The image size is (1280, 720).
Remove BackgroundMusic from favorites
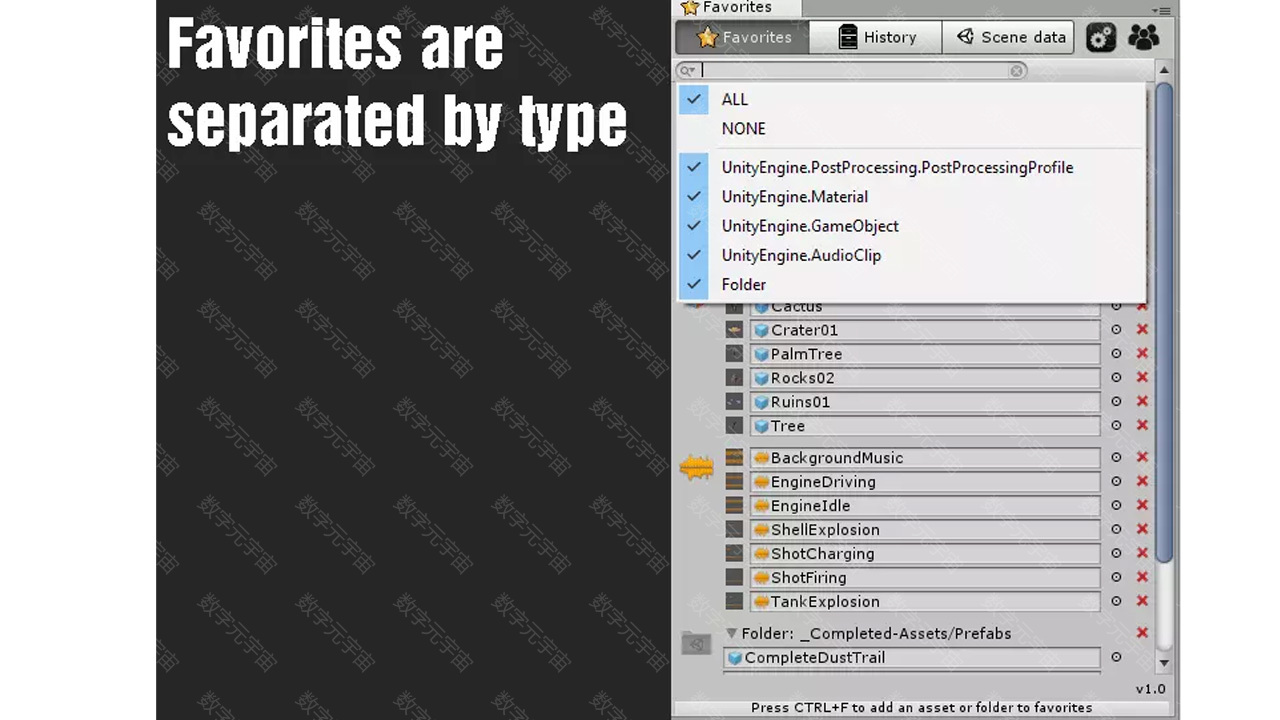[x=1142, y=458]
